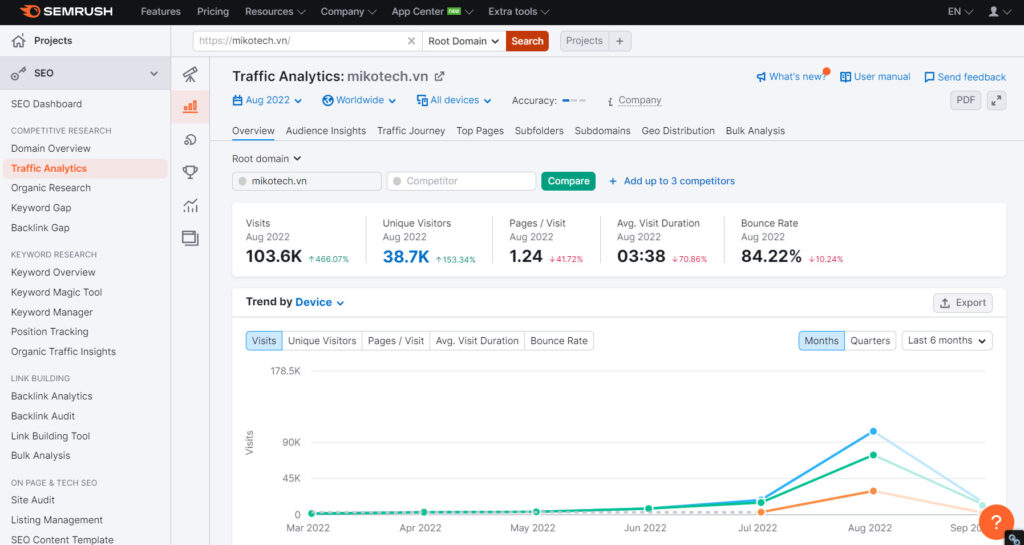Open the trophy icon in icon sidebar
The image size is (1024, 545).
click(190, 172)
